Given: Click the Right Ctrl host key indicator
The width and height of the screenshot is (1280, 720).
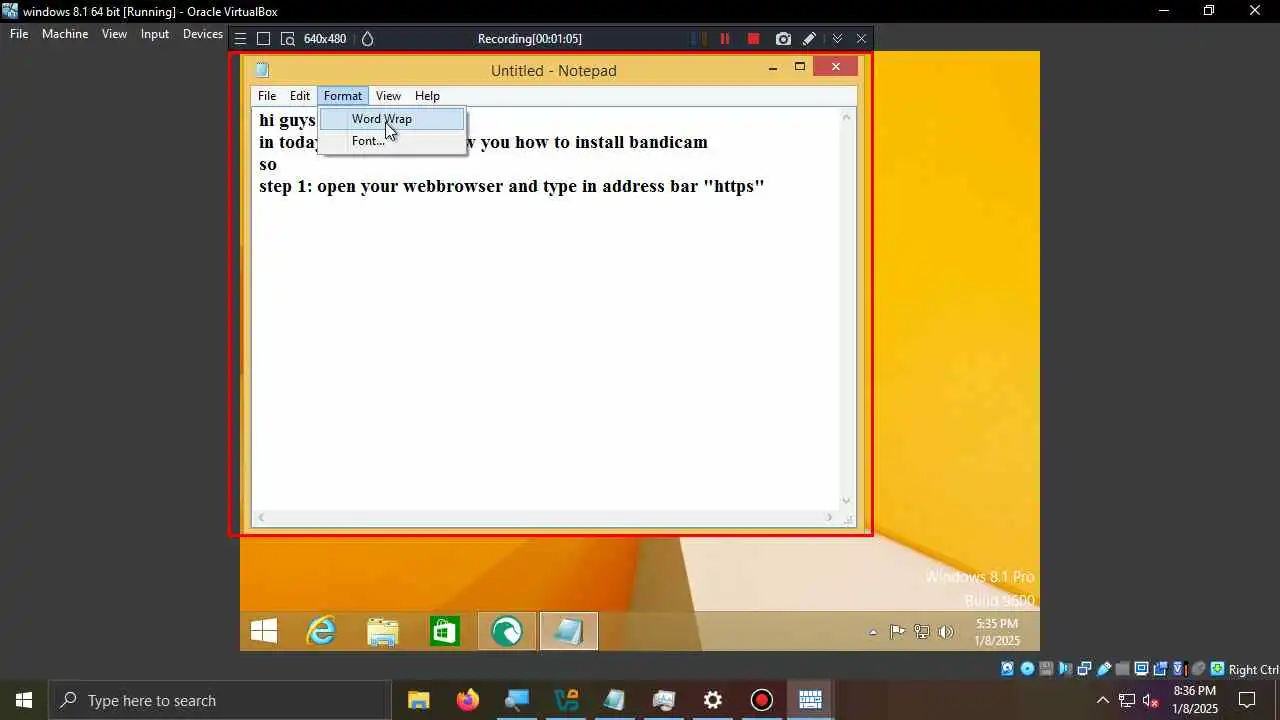Looking at the screenshot, I should tap(1253, 670).
